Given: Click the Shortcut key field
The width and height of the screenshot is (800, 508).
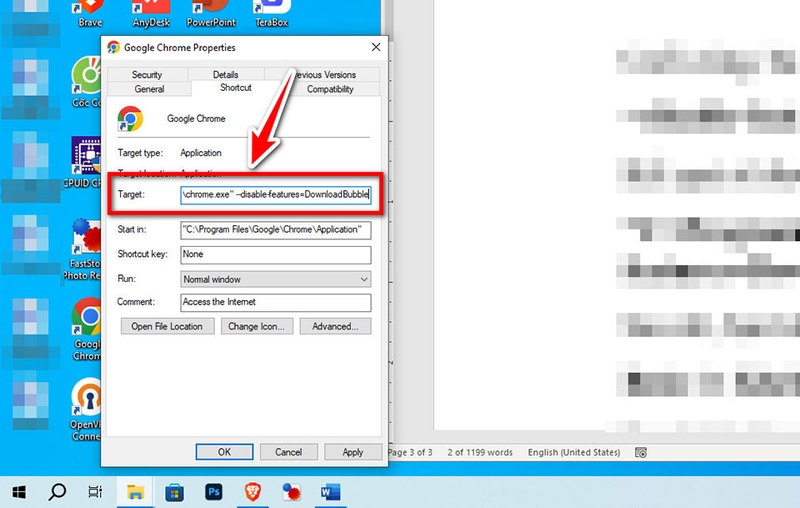Looking at the screenshot, I should tap(276, 255).
